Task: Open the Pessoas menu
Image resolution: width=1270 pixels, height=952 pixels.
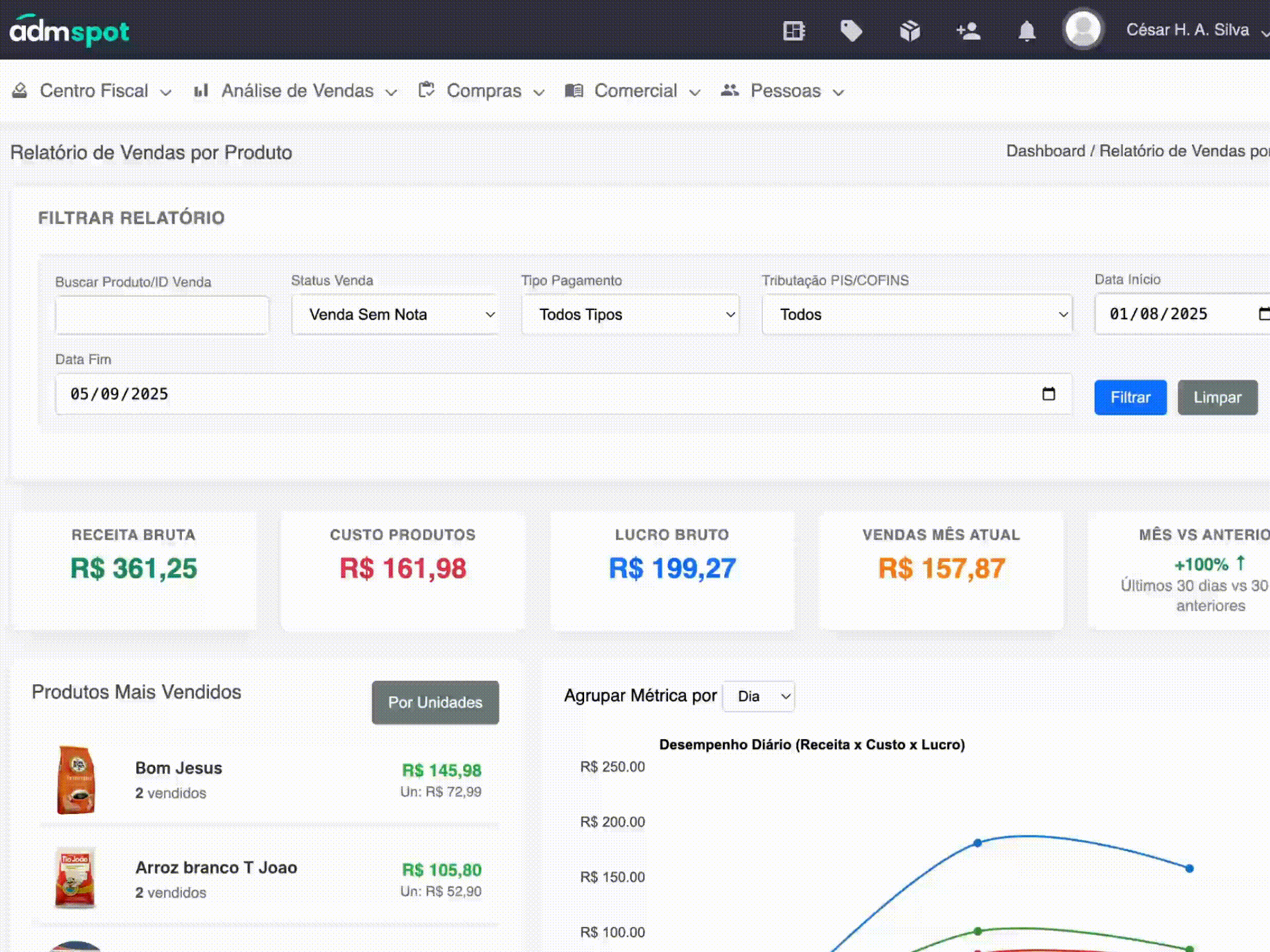Action: (x=785, y=91)
